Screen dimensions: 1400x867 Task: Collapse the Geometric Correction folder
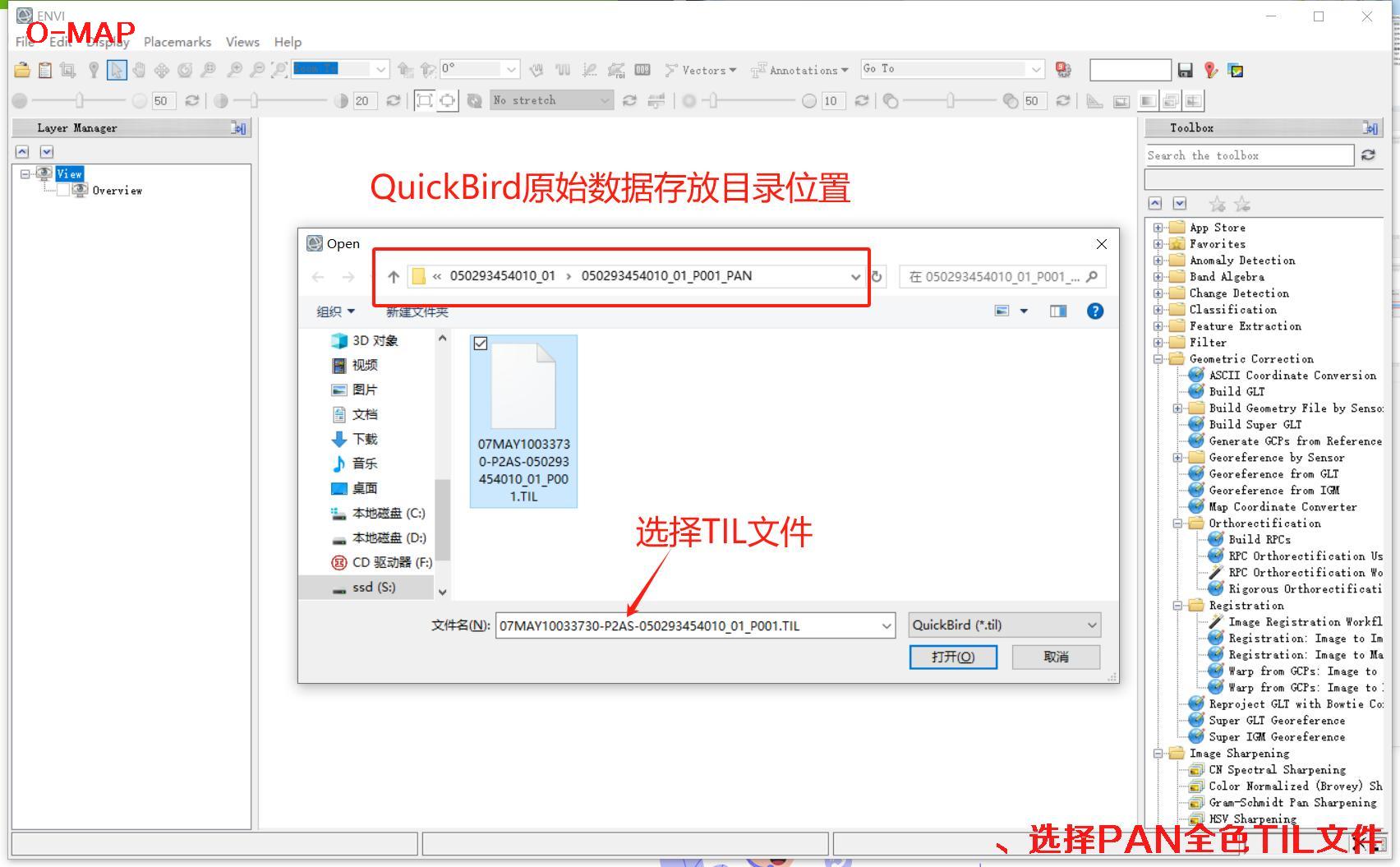1158,359
